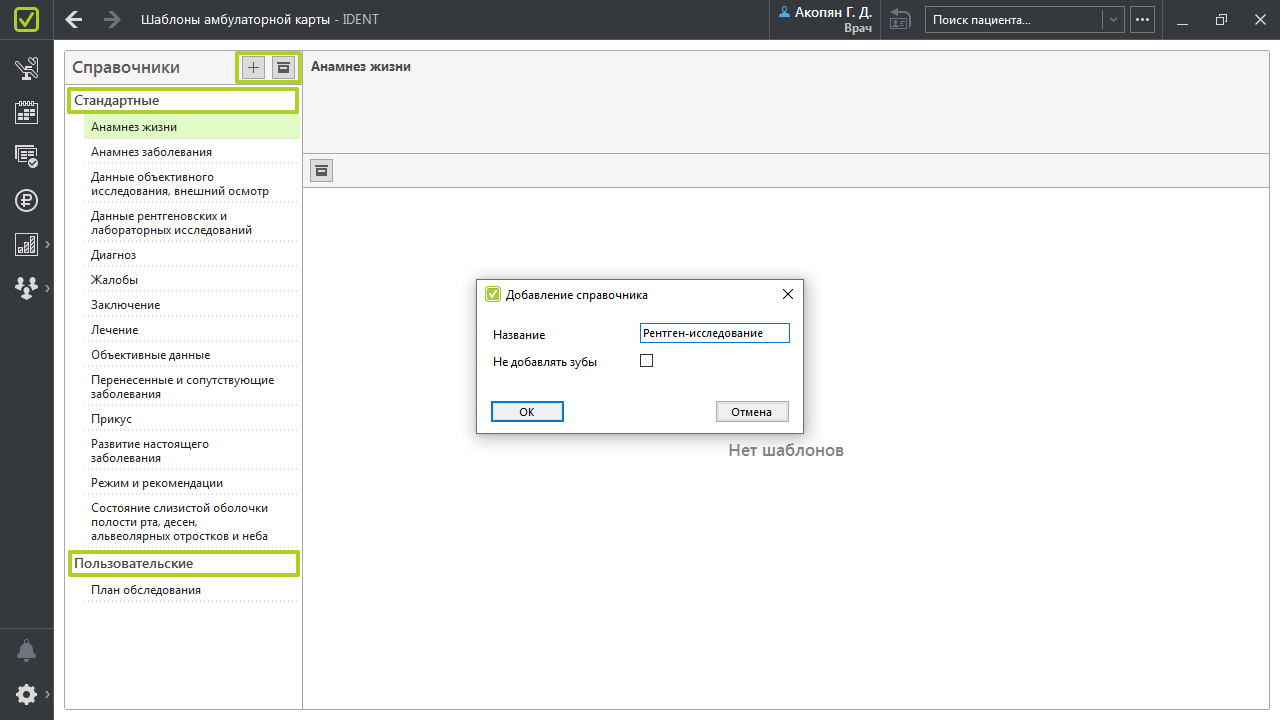The height and width of the screenshot is (720, 1280).
Task: Select 'План обследования' under Пользовательские
Action: pyautogui.click(x=146, y=590)
